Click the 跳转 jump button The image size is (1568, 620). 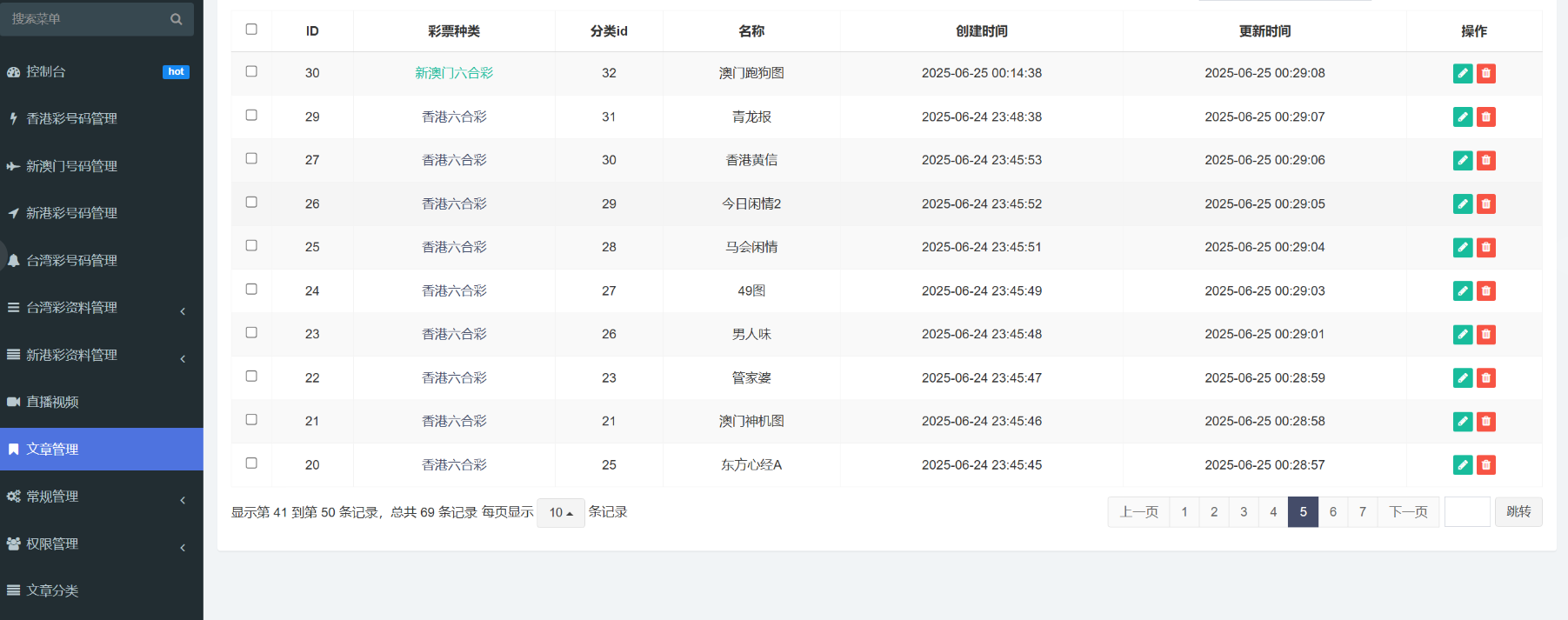[1518, 512]
